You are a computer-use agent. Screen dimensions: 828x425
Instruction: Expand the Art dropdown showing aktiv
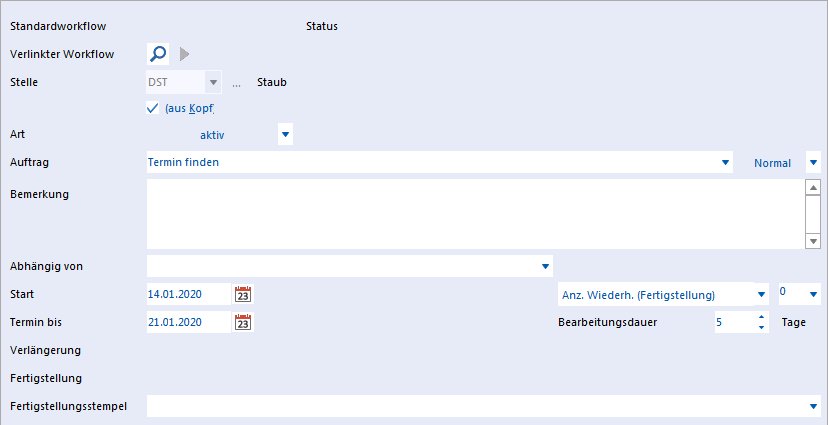point(285,135)
